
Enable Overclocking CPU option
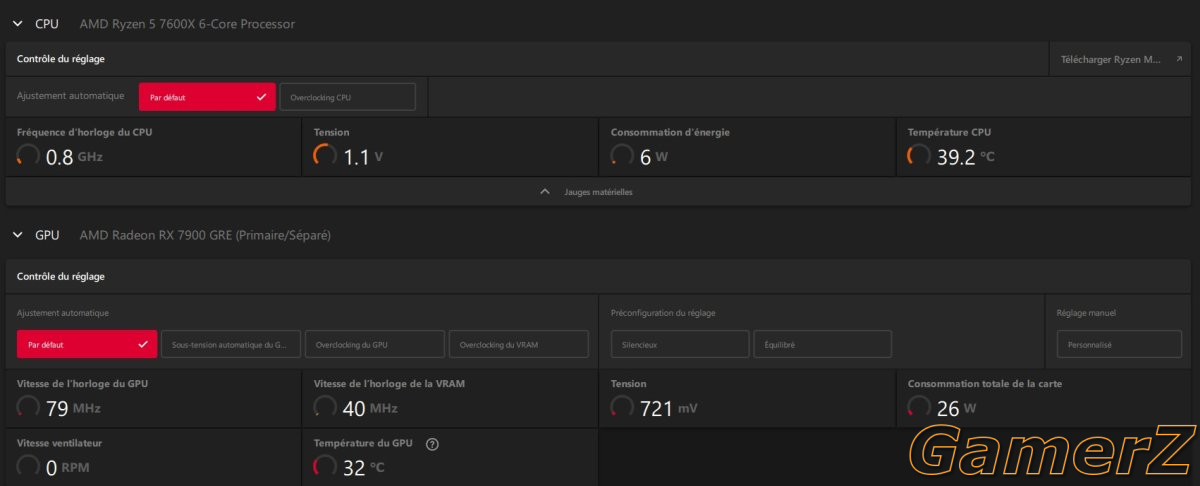pyautogui.click(x=347, y=97)
